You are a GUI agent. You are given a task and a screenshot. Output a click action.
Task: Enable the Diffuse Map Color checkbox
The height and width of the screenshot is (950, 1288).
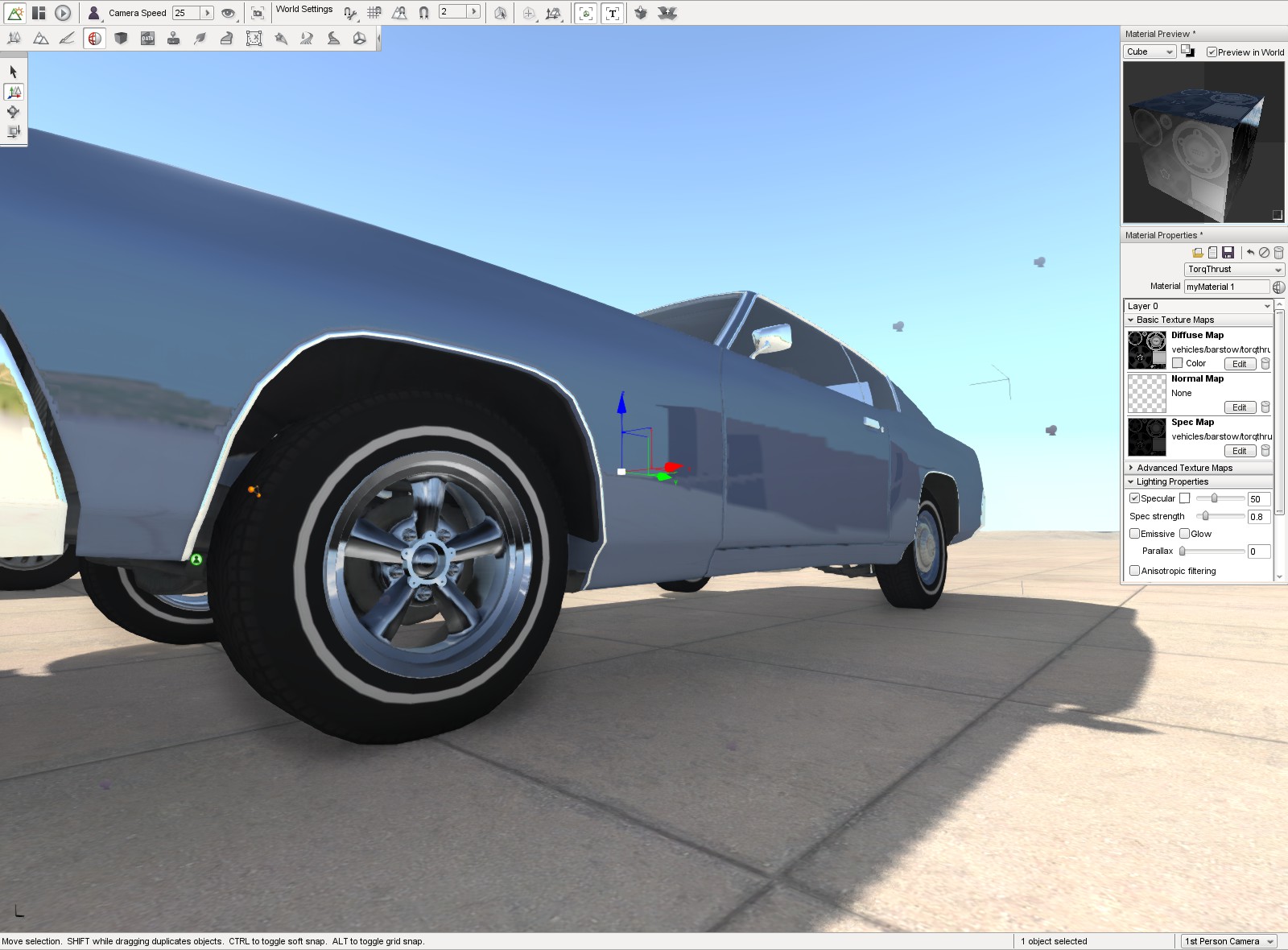(x=1177, y=363)
